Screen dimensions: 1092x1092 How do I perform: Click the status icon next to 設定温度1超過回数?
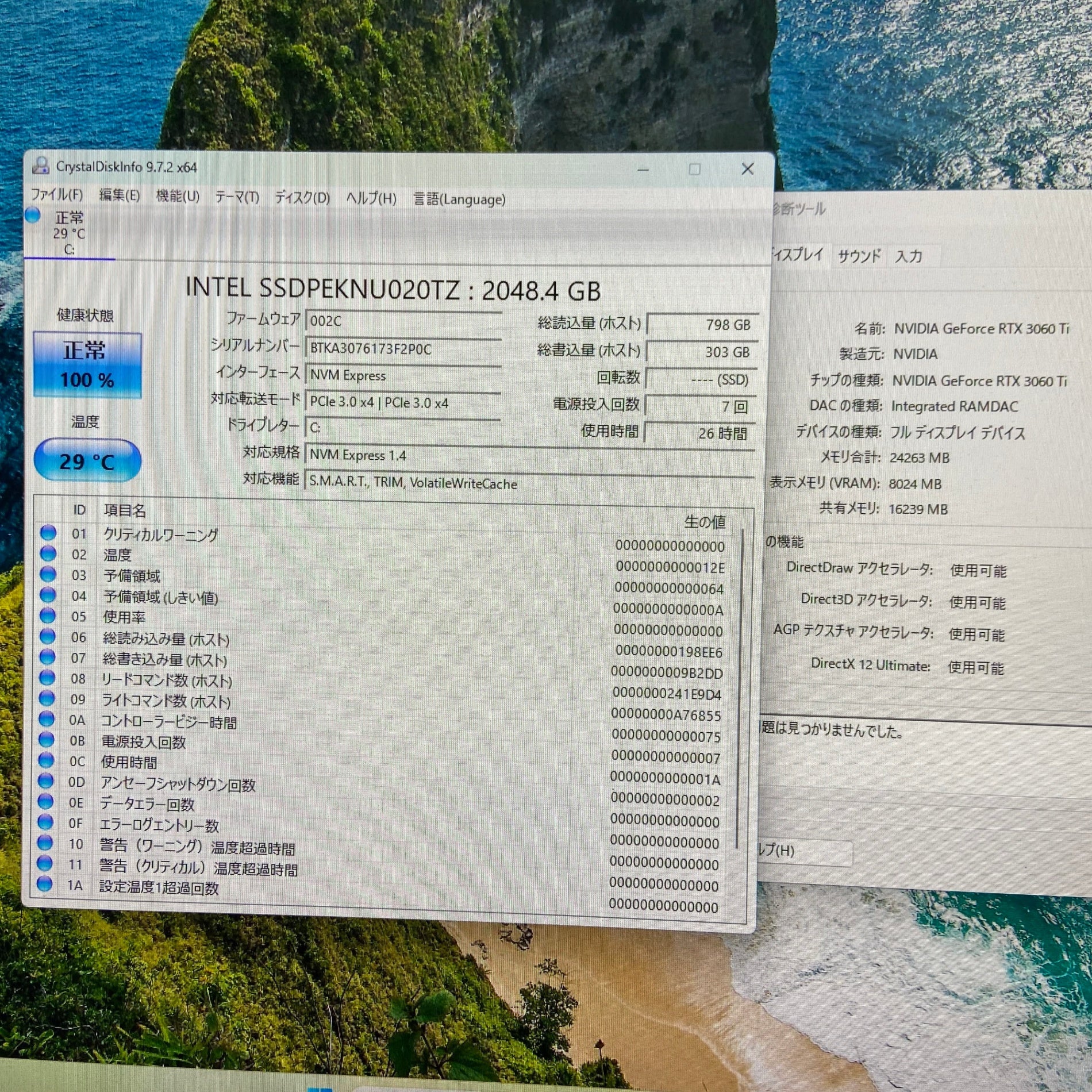click(44, 885)
